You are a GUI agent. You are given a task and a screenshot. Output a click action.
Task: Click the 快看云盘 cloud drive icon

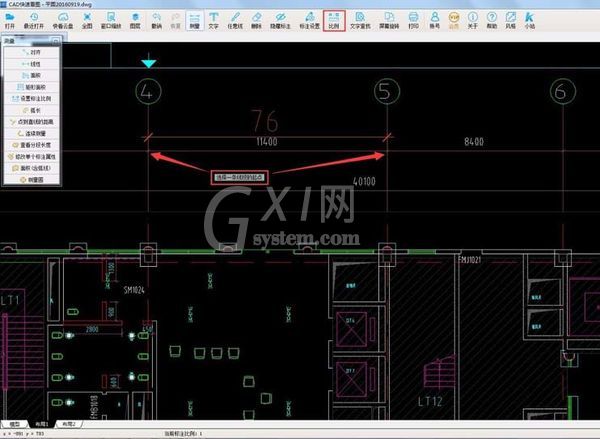point(63,20)
